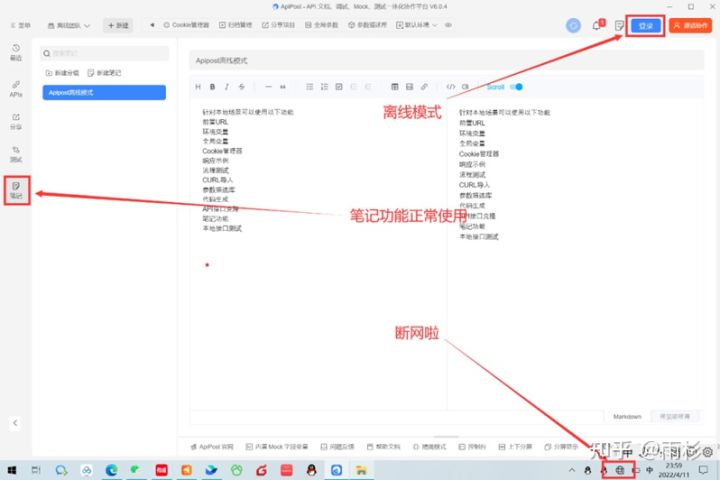
Task: Open QQ penguin in taskbar
Action: [x=311, y=470]
